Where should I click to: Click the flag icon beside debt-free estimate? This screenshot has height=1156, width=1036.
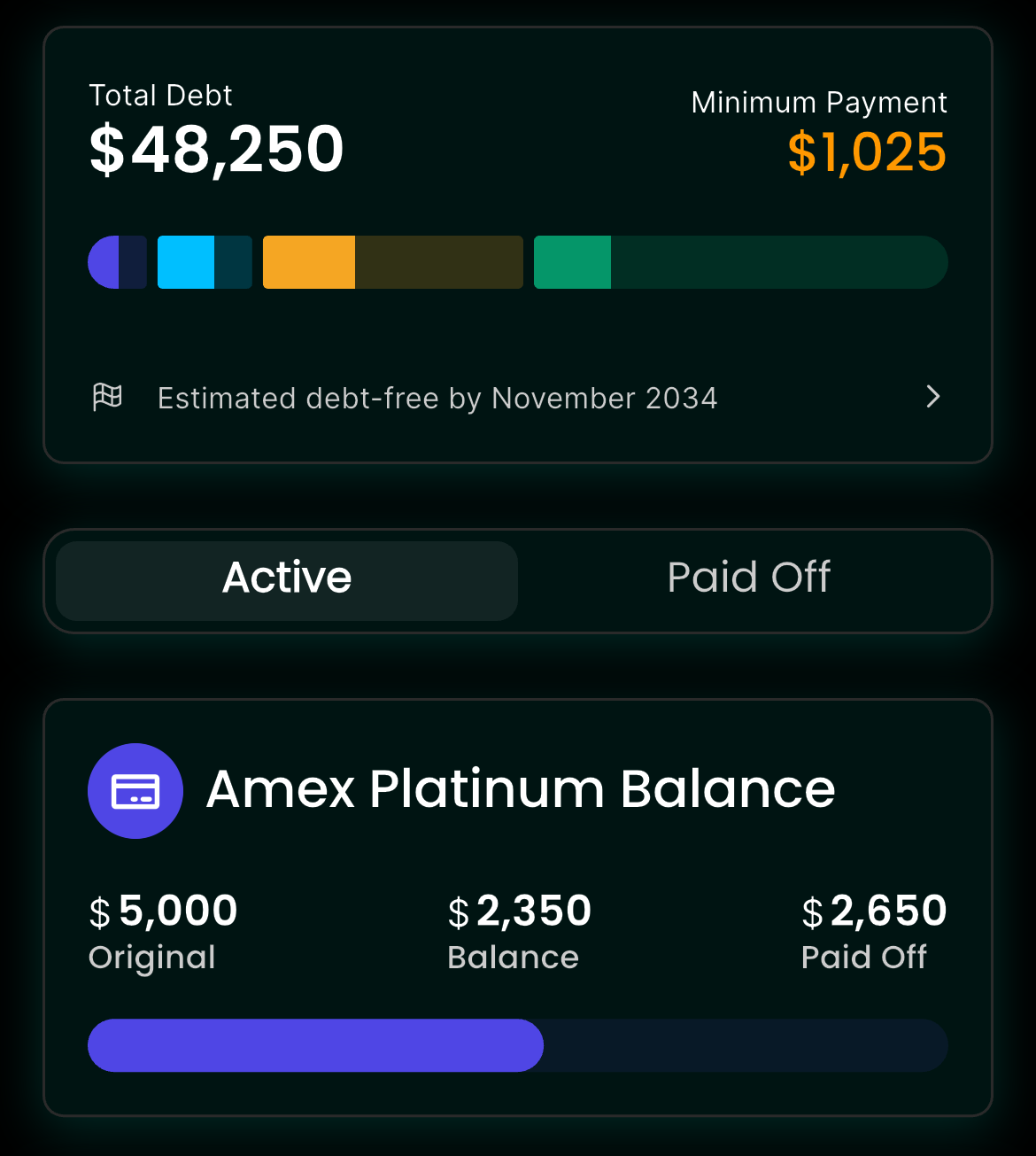pyautogui.click(x=108, y=397)
